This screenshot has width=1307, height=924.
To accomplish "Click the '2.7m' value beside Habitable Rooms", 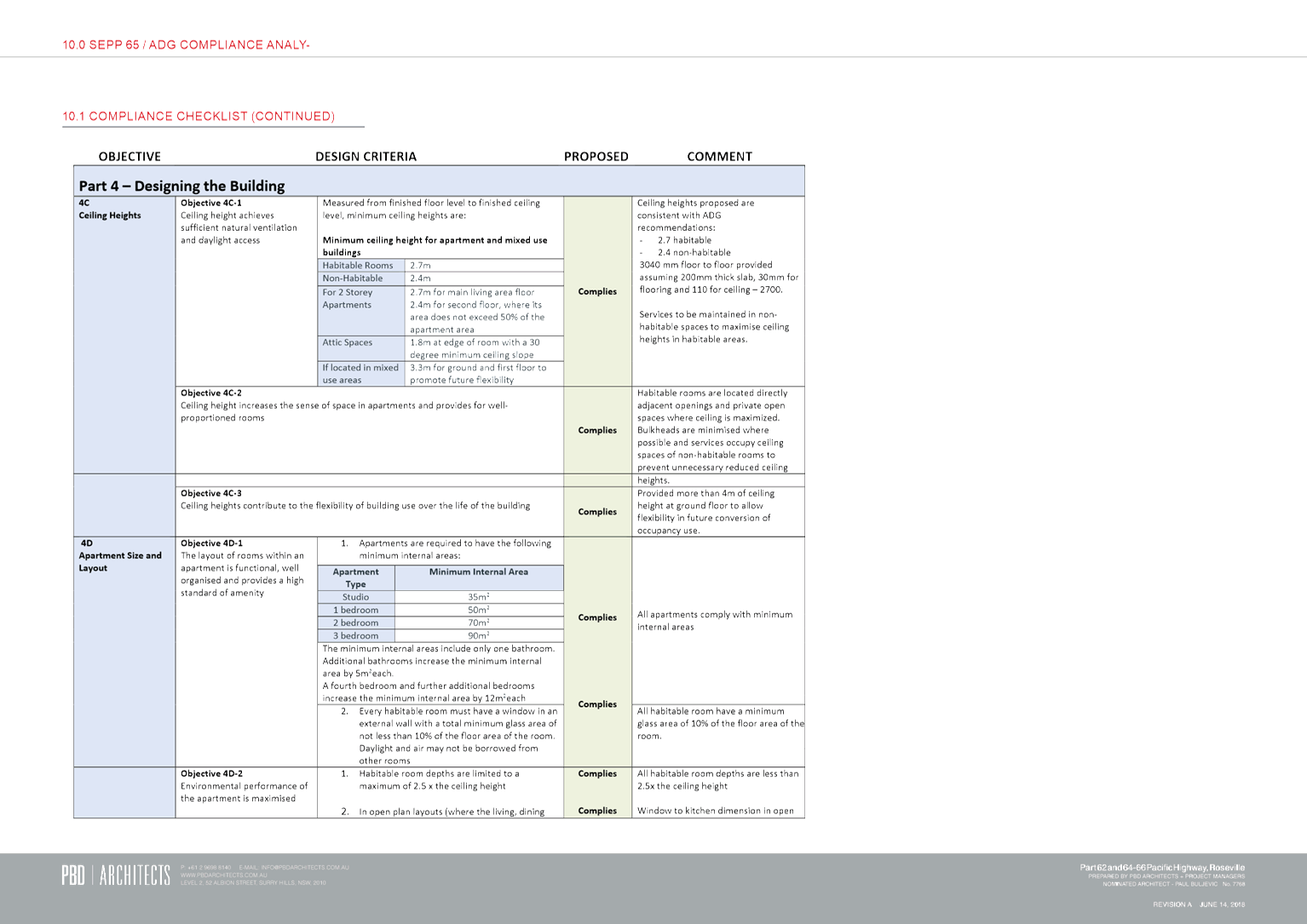I will click(420, 266).
